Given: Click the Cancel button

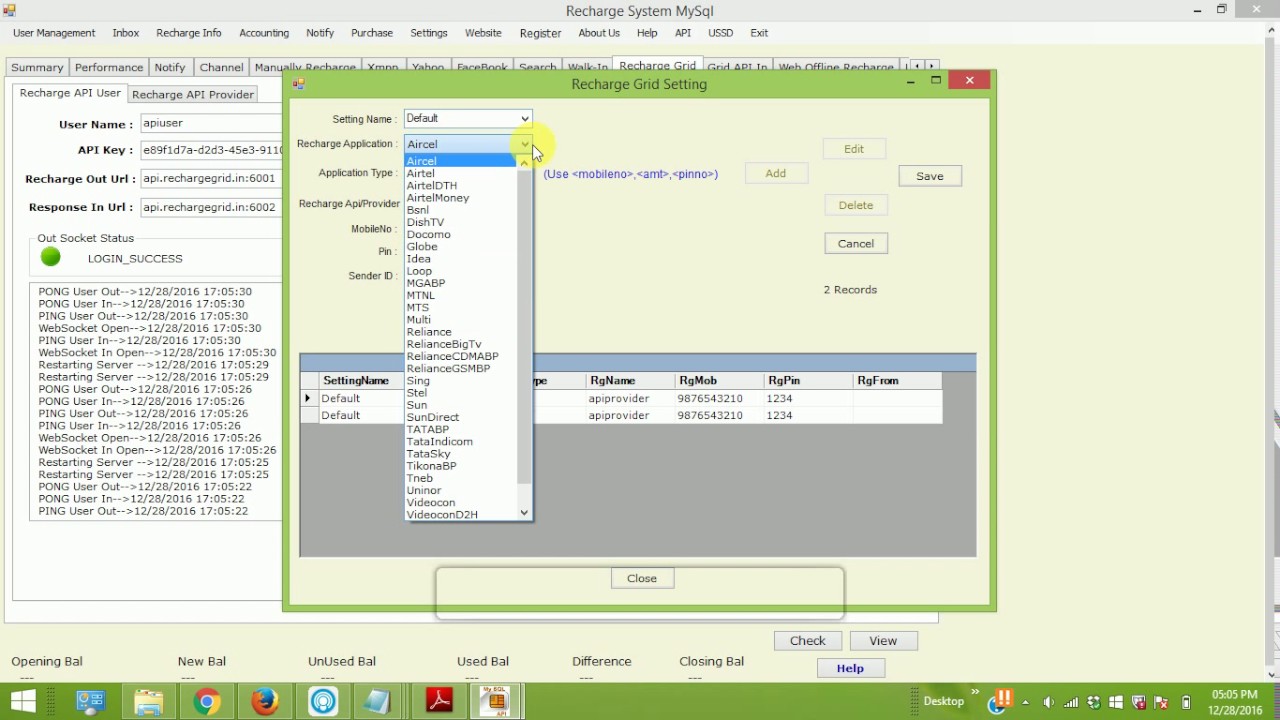Looking at the screenshot, I should pyautogui.click(x=856, y=243).
